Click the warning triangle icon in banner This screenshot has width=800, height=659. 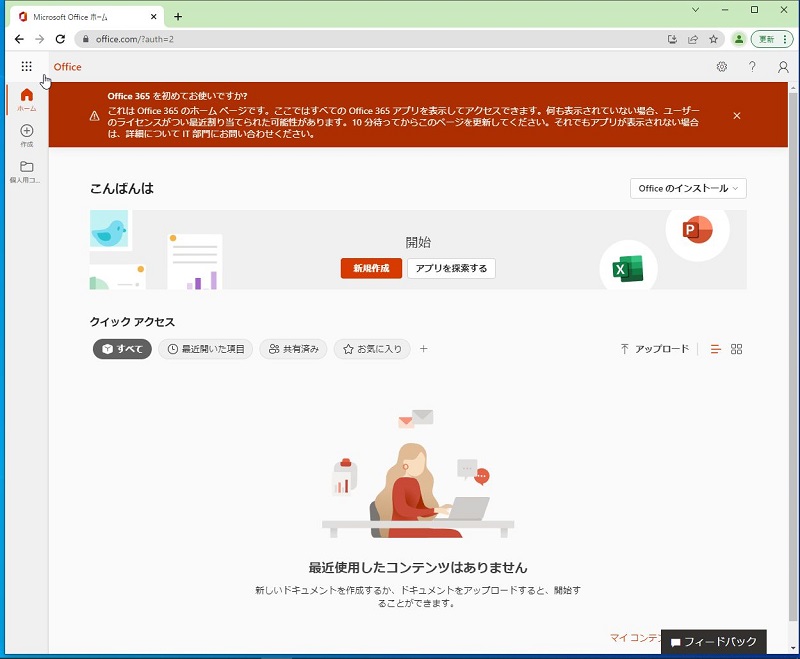pyautogui.click(x=94, y=116)
